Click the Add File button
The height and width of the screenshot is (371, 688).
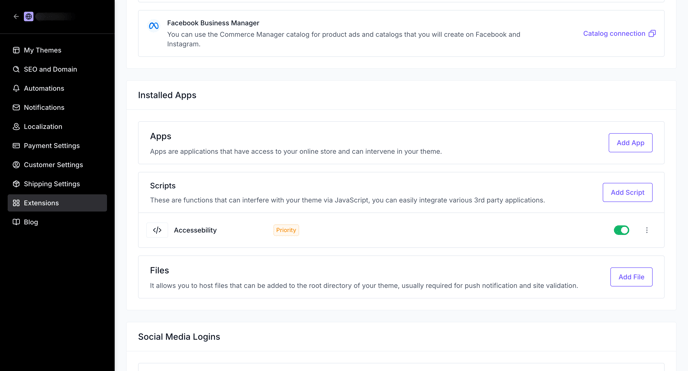point(631,277)
